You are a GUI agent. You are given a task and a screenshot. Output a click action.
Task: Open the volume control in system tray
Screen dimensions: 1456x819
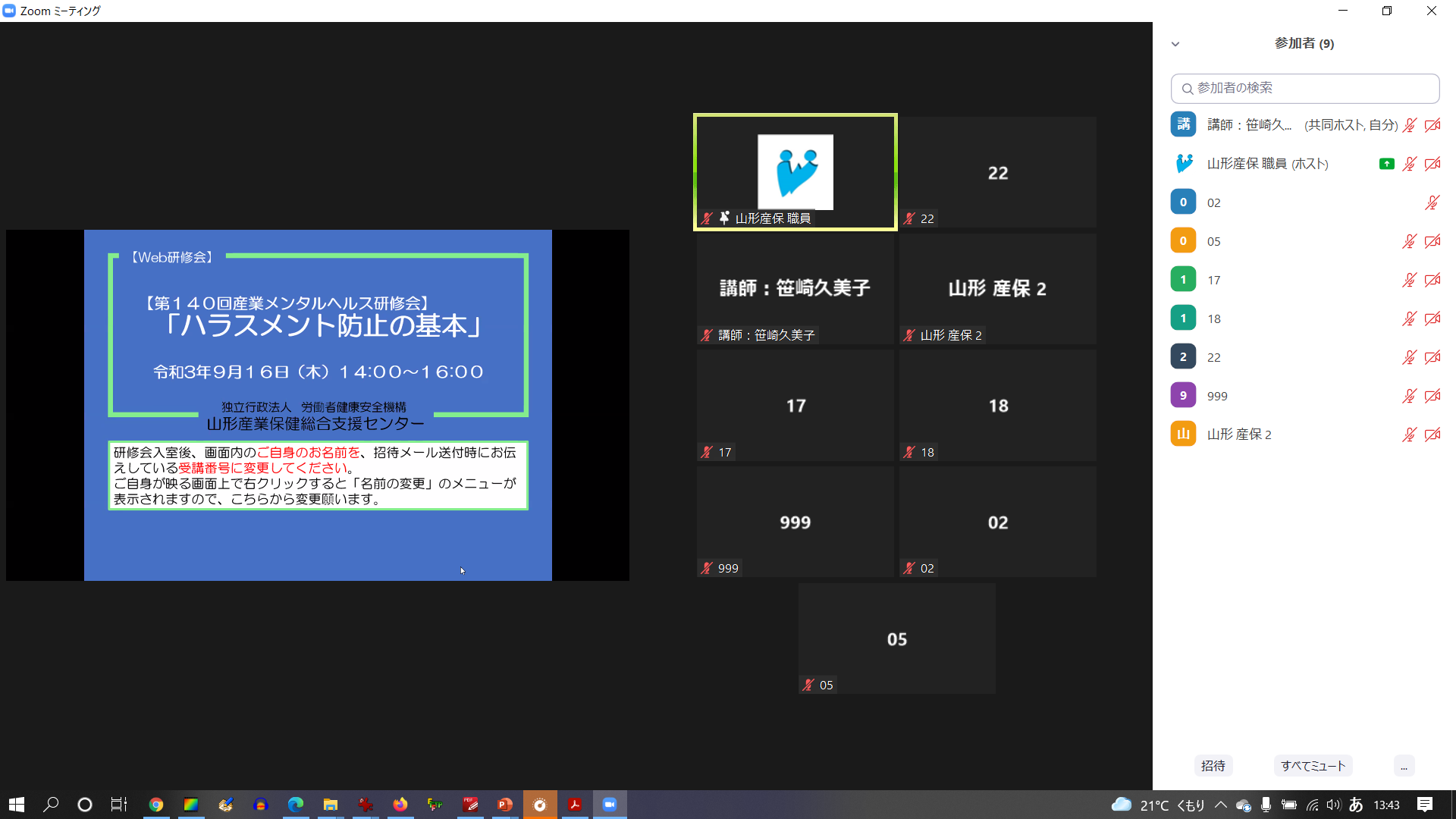[1334, 805]
